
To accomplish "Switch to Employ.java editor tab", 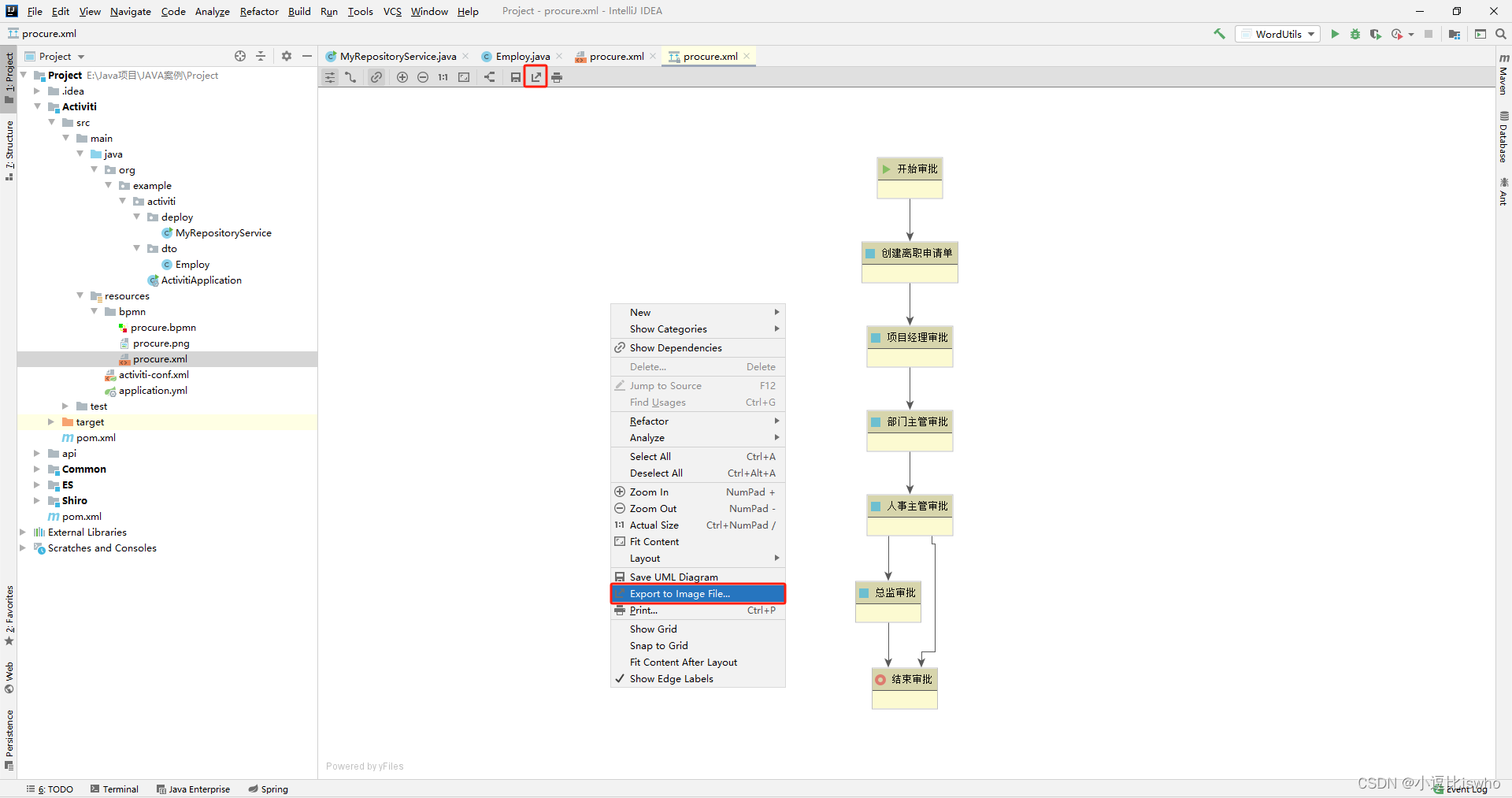I will [x=523, y=56].
